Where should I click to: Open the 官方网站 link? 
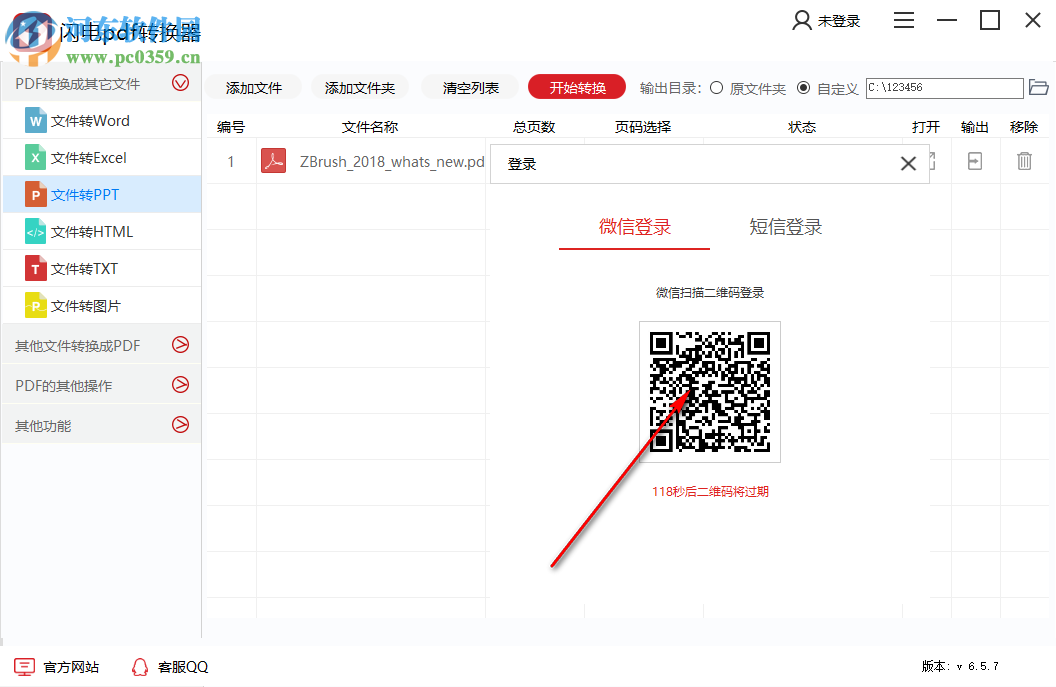(x=71, y=667)
